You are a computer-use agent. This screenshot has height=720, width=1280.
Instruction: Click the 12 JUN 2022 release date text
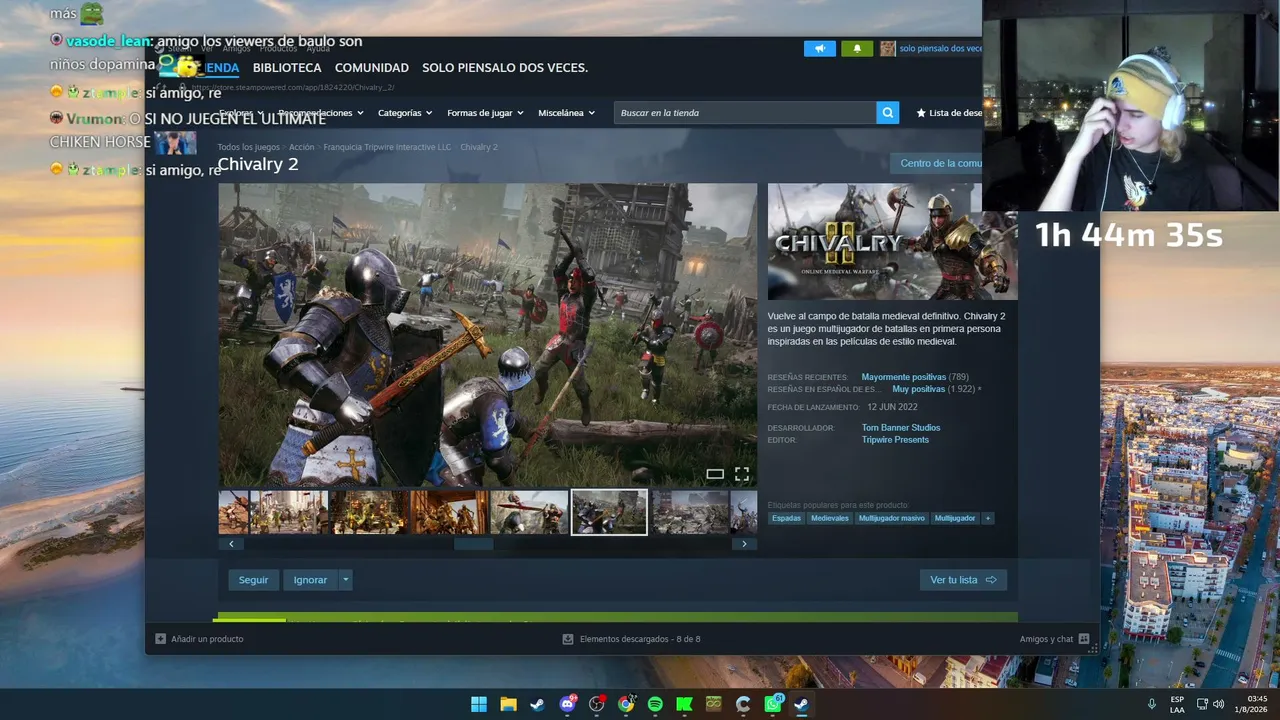(x=892, y=407)
